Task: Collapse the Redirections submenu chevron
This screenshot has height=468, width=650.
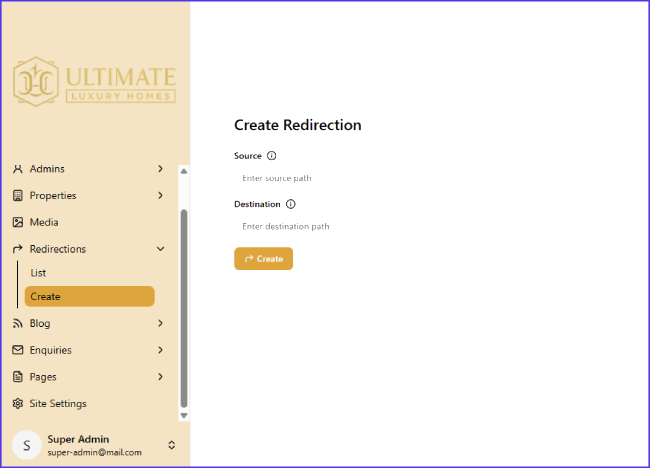Action: coord(160,249)
